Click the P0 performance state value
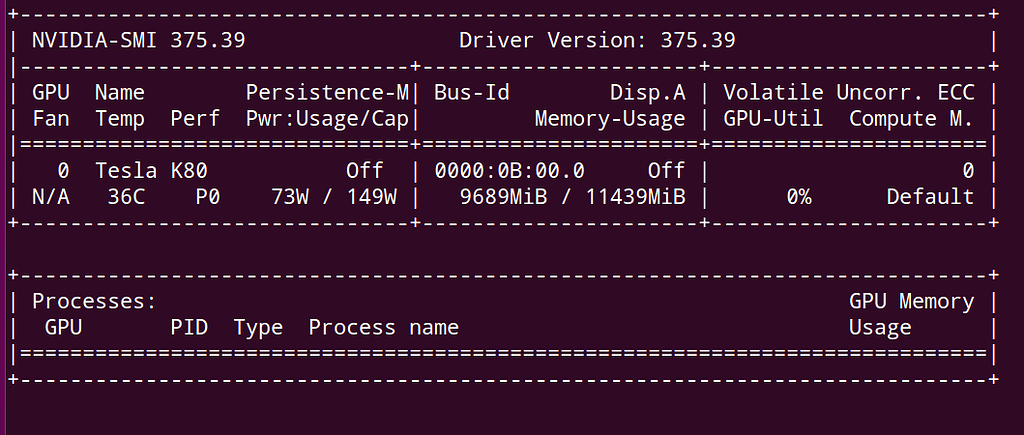1024x435 pixels. click(207, 197)
